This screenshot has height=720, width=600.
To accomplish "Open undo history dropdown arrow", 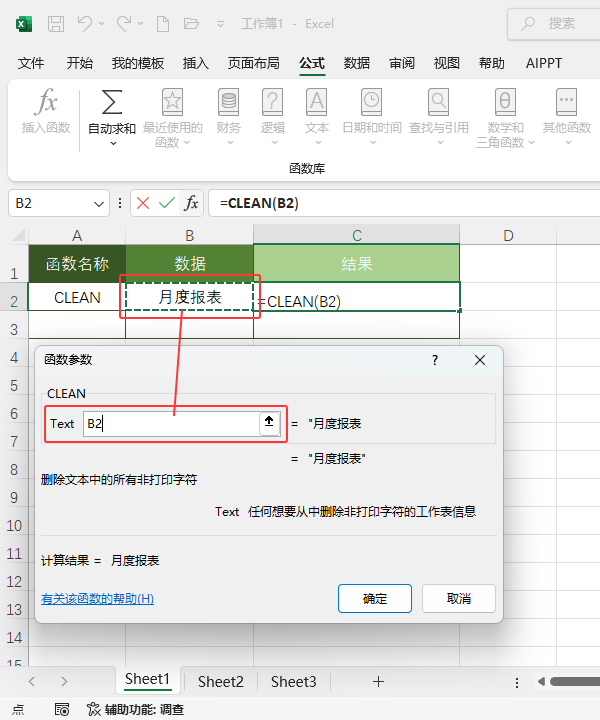I will point(101,23).
